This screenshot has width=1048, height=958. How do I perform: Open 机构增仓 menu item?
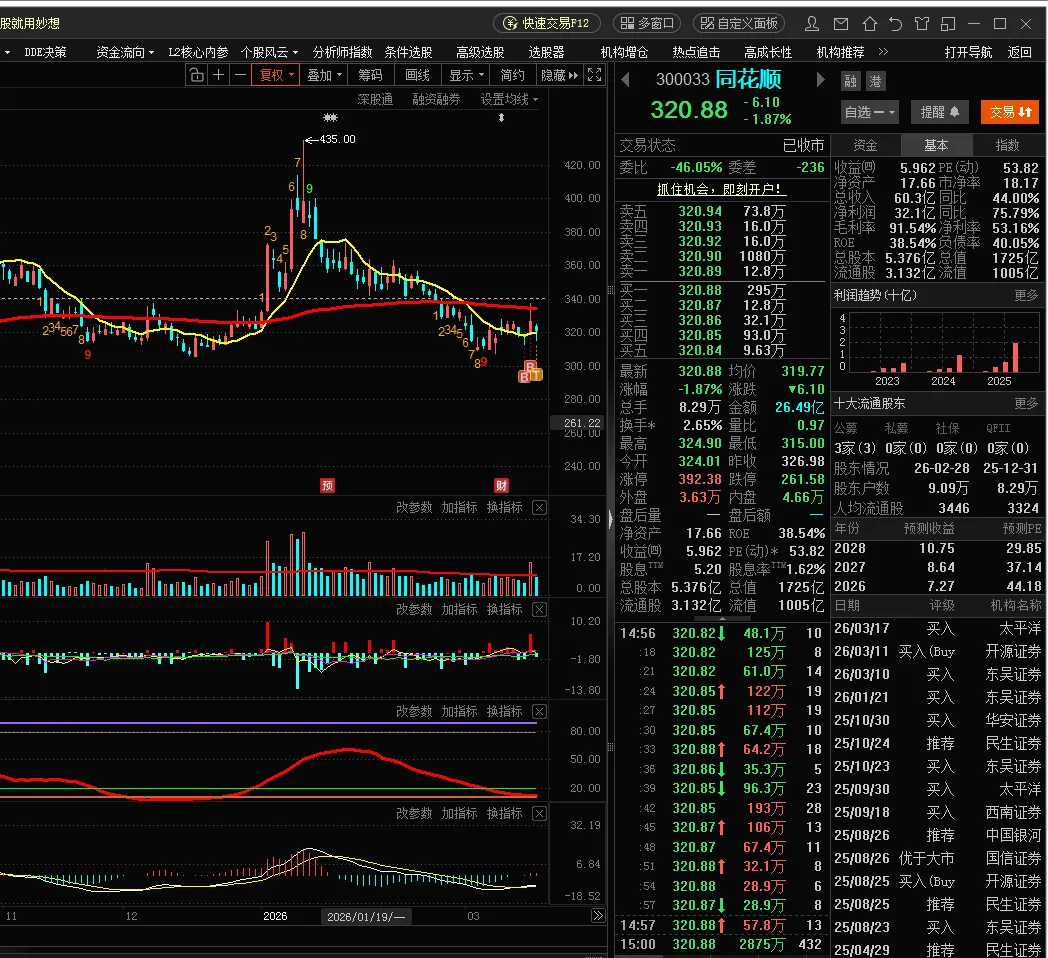click(x=624, y=52)
